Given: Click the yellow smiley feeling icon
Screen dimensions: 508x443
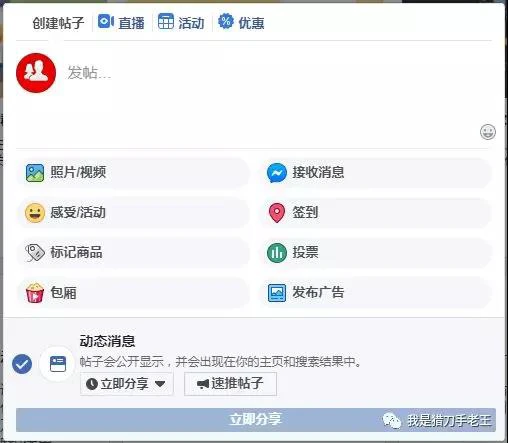Looking at the screenshot, I should pyautogui.click(x=35, y=213).
